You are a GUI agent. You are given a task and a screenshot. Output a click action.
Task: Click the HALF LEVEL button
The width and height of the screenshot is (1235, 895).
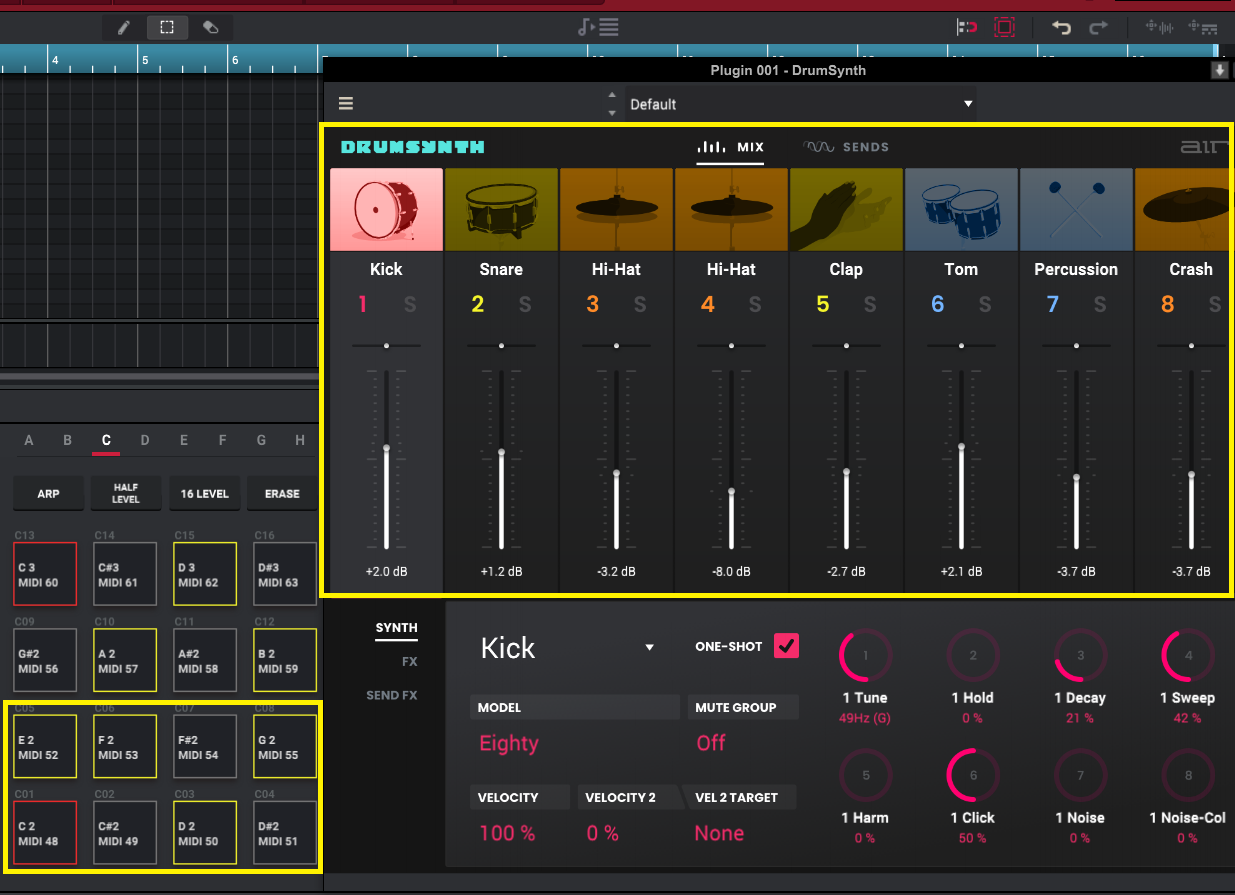point(126,493)
